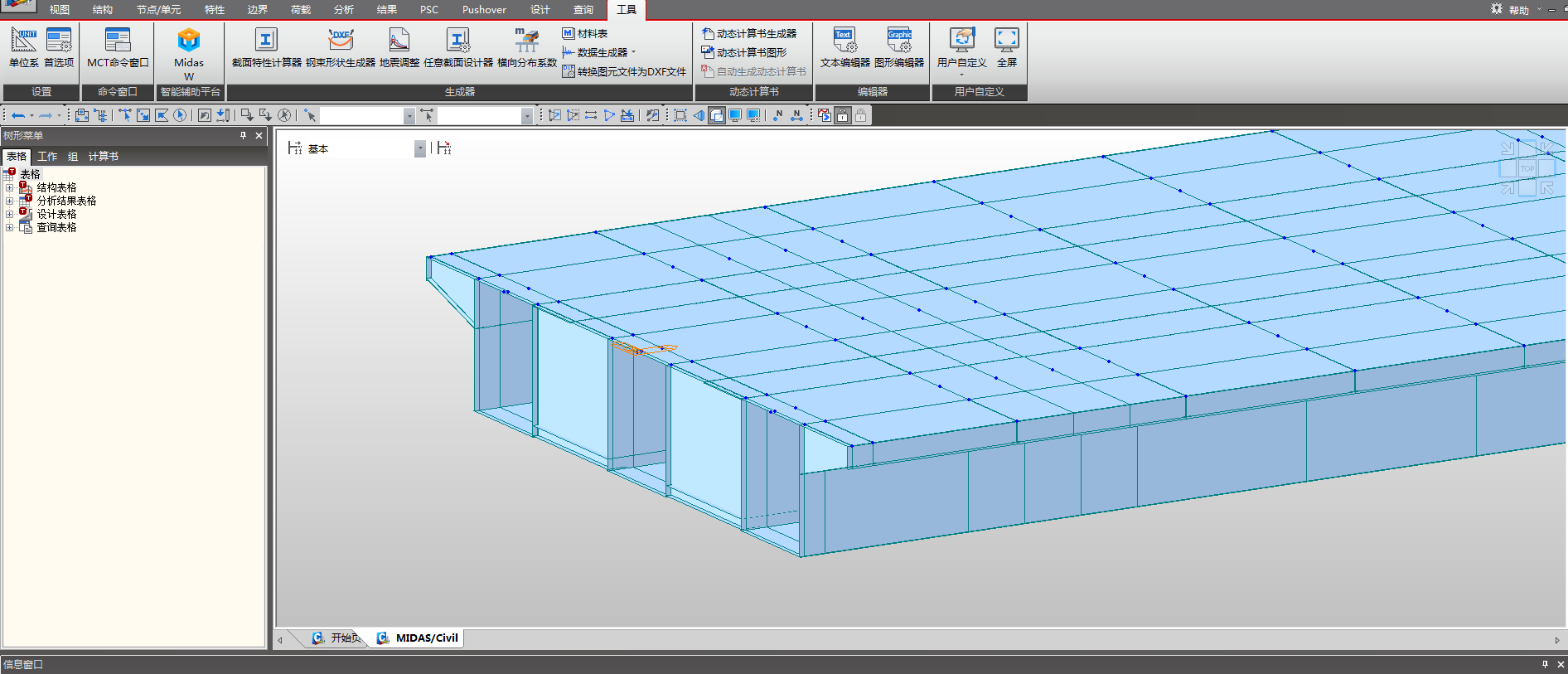Click the 动态计算书生成器 button
This screenshot has width=1568, height=674.
749,33
